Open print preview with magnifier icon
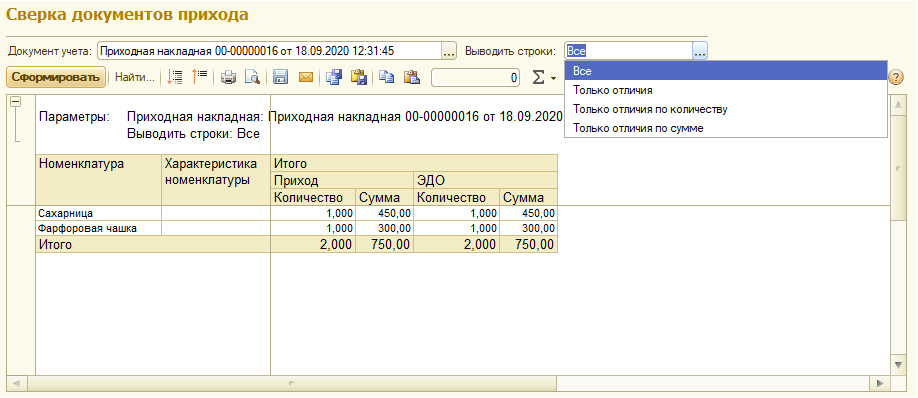This screenshot has width=918, height=398. (x=252, y=77)
